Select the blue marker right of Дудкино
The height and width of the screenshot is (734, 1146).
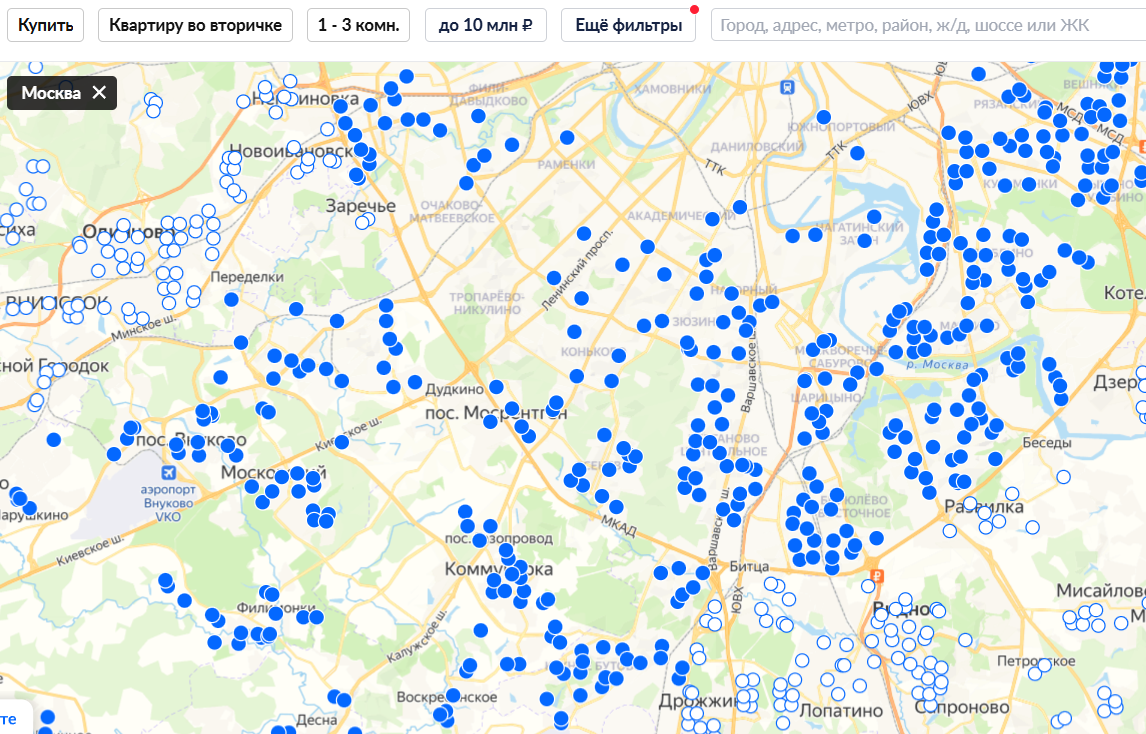click(496, 387)
